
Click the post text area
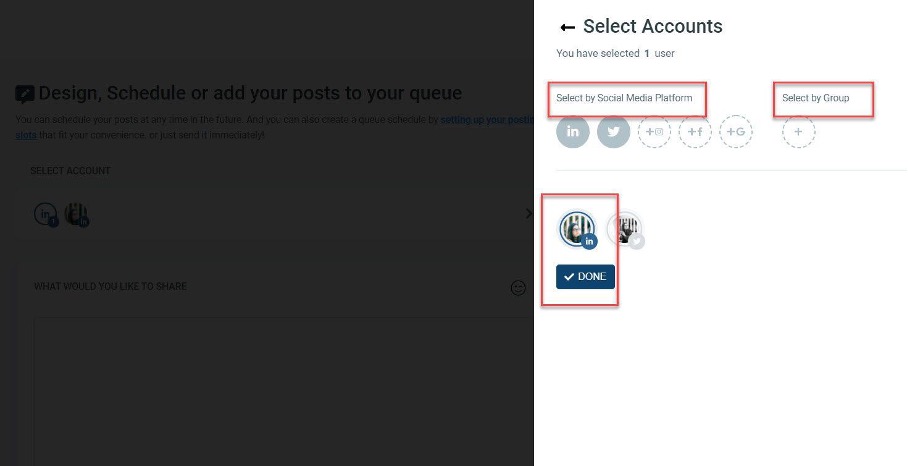pyautogui.click(x=283, y=391)
